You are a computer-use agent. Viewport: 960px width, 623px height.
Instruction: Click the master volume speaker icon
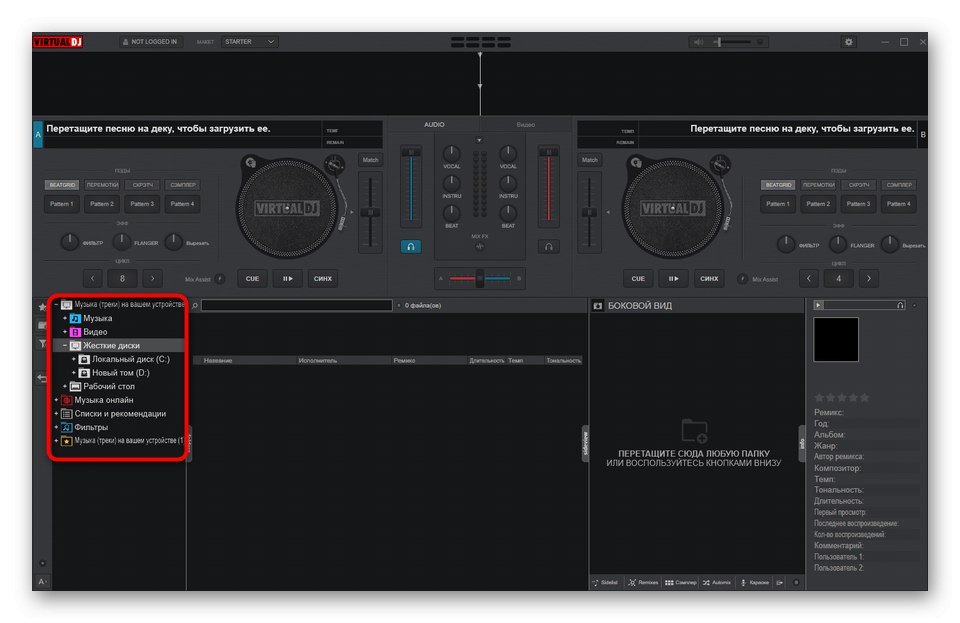(x=698, y=42)
